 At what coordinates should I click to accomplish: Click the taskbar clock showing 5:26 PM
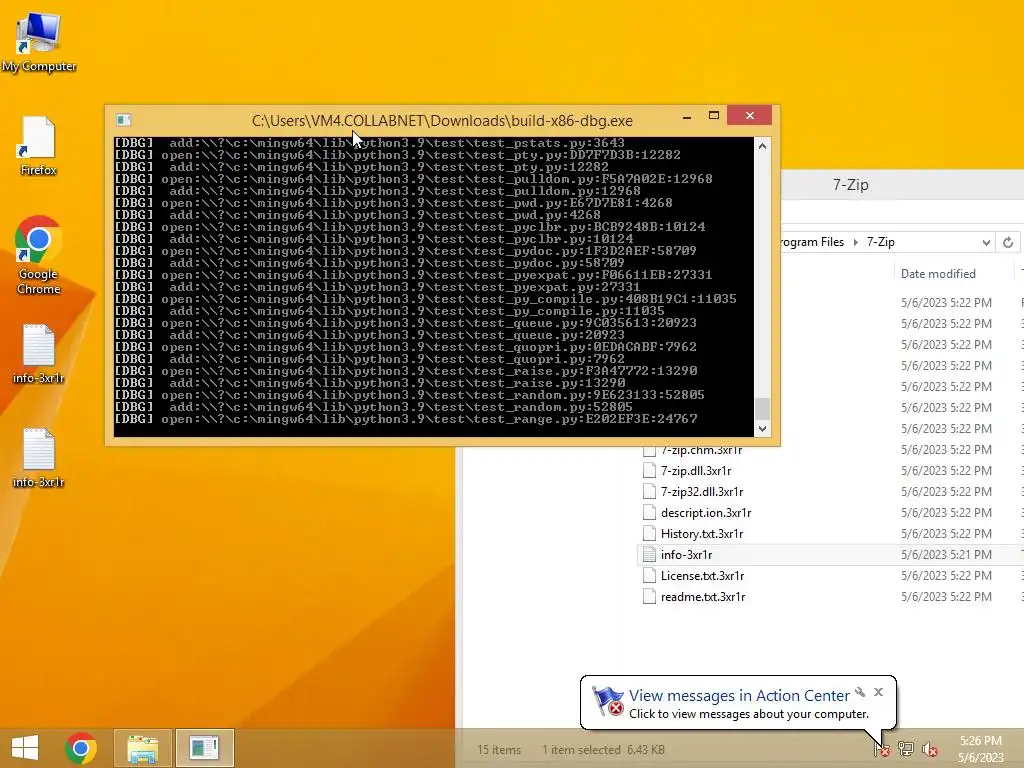pyautogui.click(x=980, y=749)
